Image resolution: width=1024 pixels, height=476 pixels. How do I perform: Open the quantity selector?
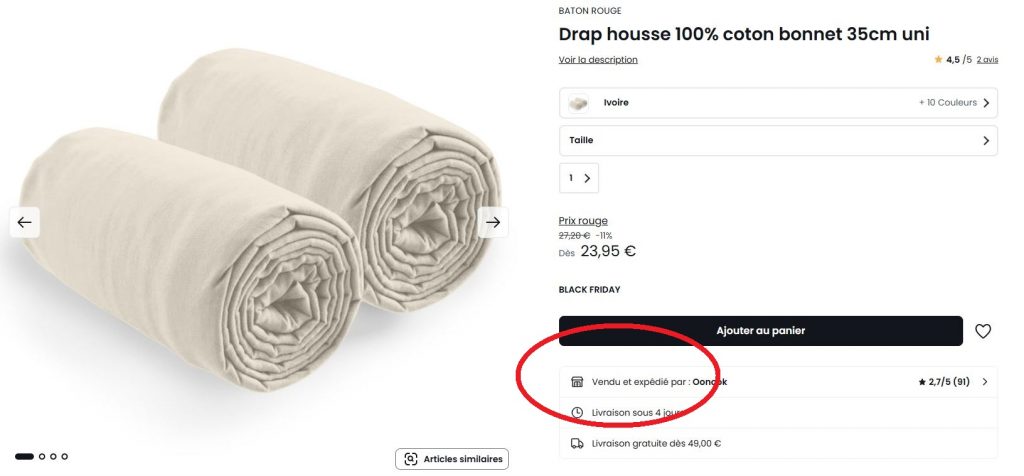(x=578, y=178)
